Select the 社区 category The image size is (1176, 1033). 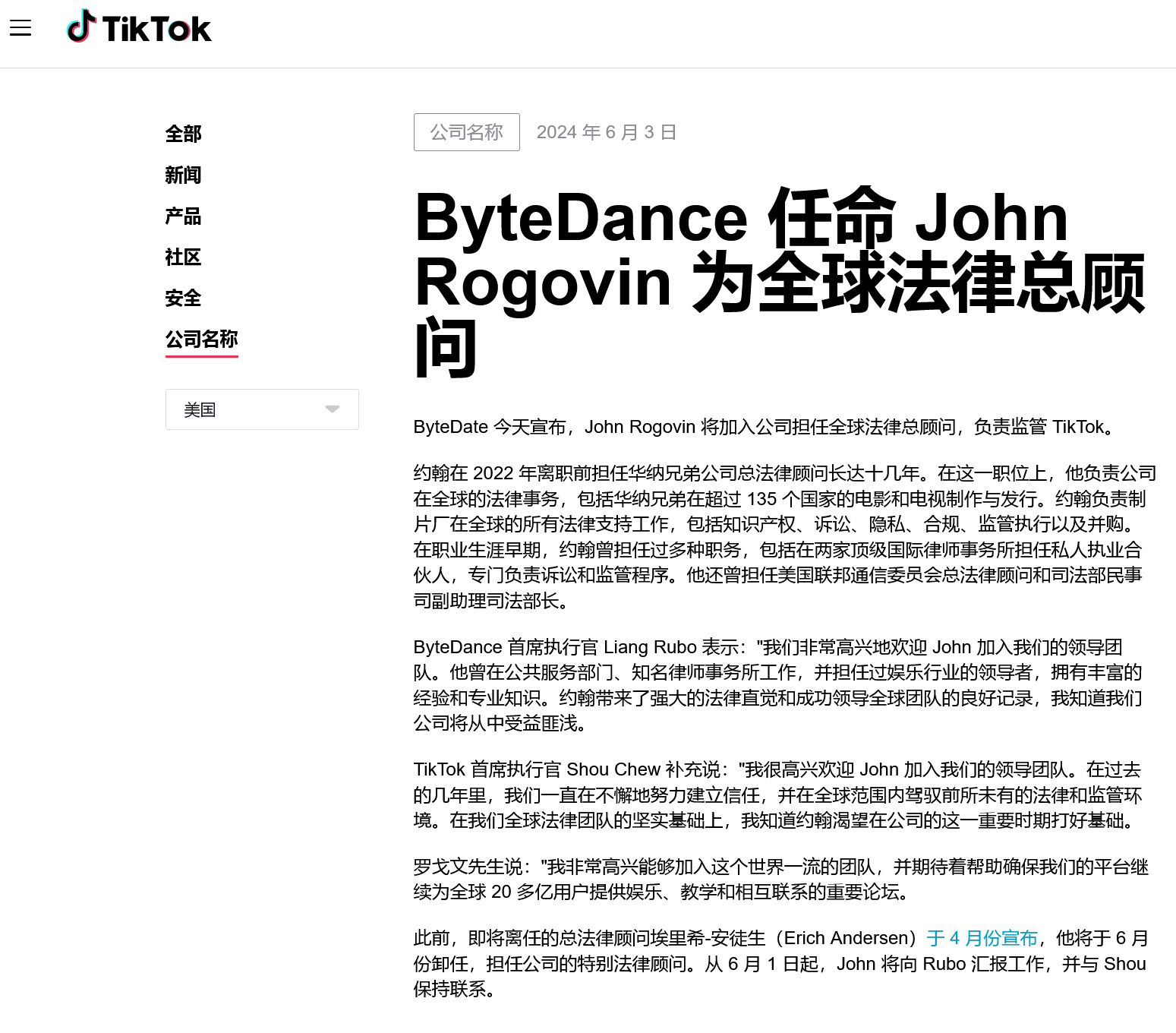pyautogui.click(x=183, y=257)
